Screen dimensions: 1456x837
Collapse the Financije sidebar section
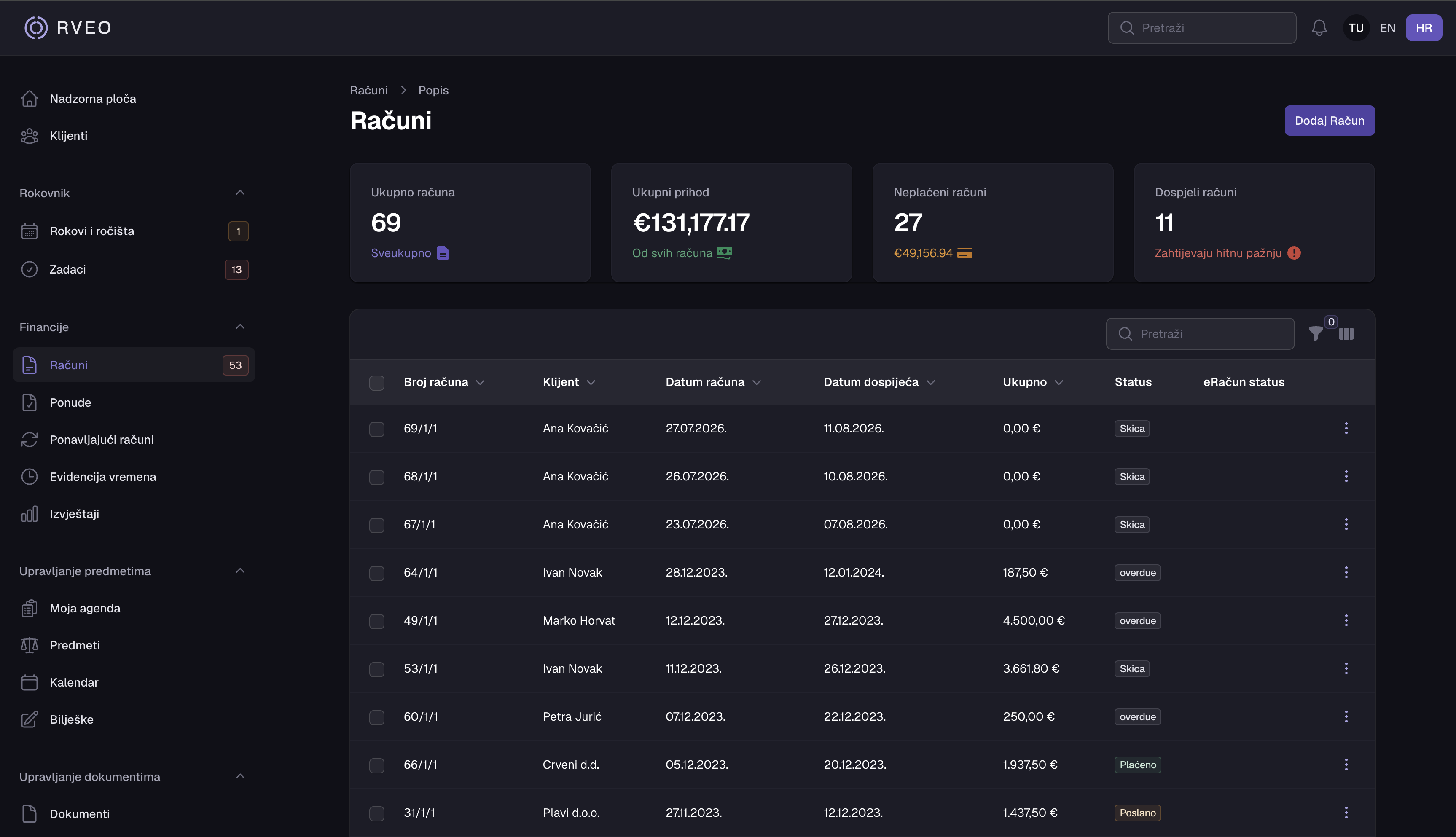(240, 327)
